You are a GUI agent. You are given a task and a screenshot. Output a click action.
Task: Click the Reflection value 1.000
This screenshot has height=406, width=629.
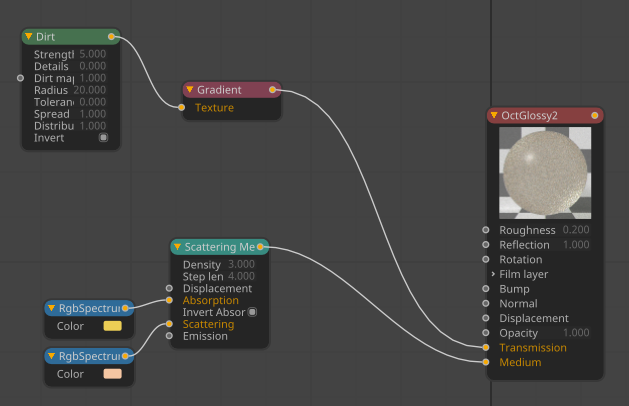tap(576, 244)
